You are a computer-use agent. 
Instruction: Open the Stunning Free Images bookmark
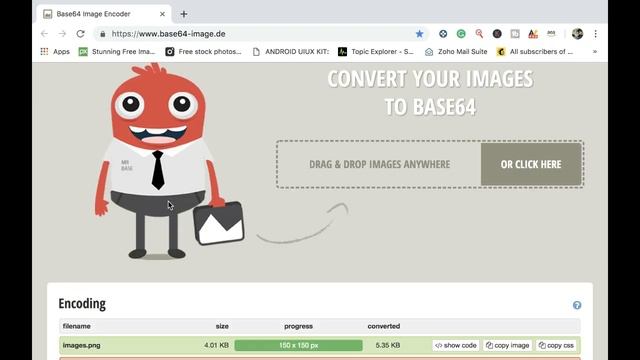click(117, 51)
